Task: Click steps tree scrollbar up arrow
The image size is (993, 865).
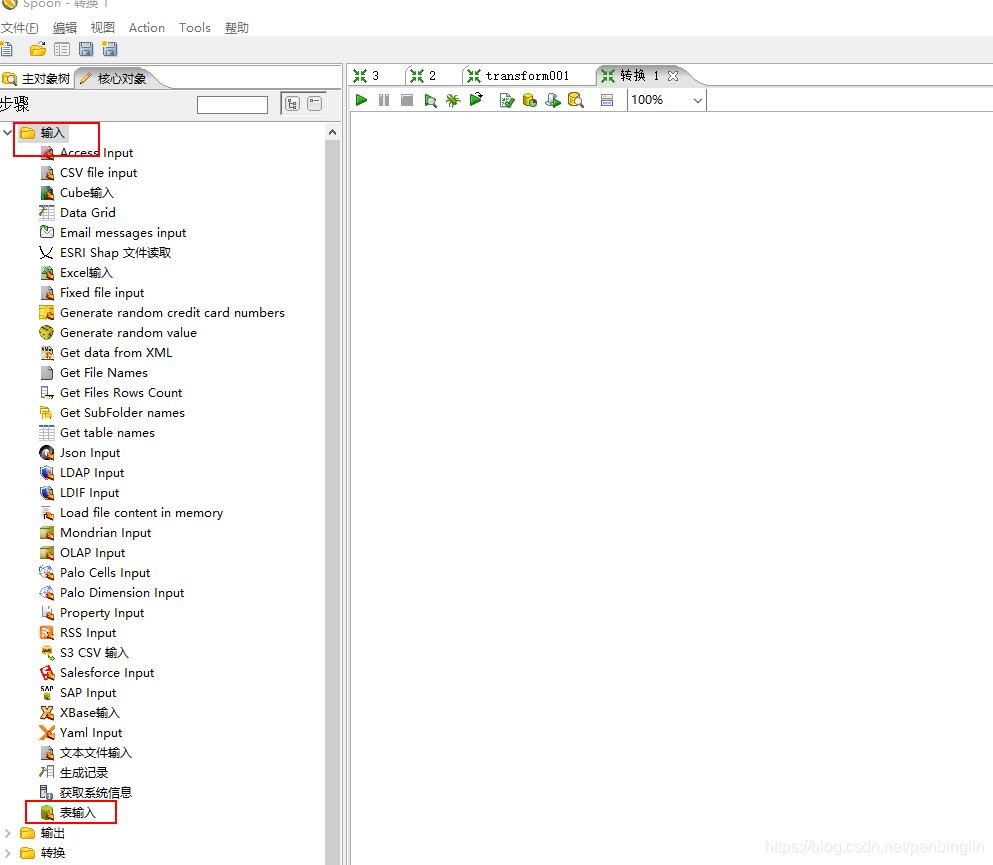Action: pos(332,132)
